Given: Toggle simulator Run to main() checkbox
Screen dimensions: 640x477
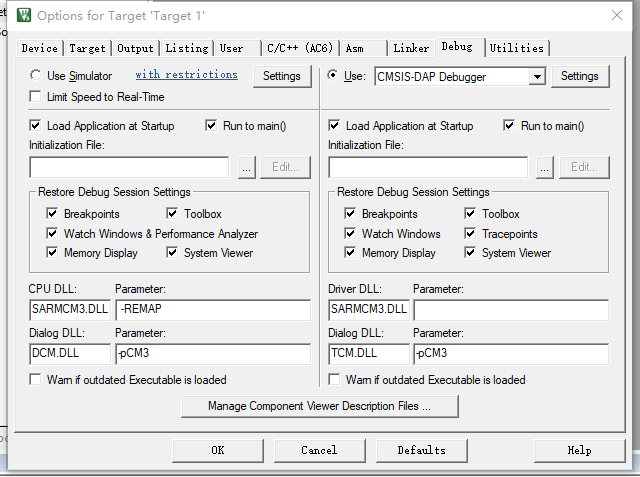Looking at the screenshot, I should coord(211,125).
